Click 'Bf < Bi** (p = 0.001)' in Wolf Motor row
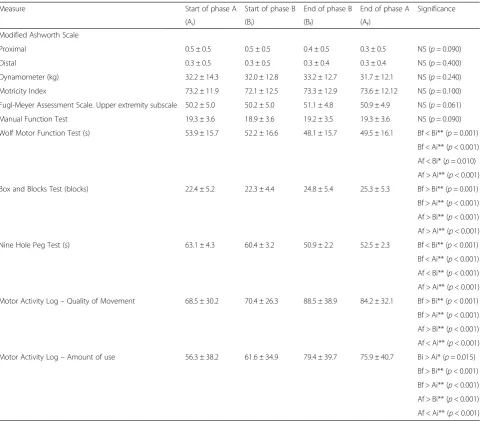Image resolution: width=481 pixels, height=421 pixels. tap(448, 133)
